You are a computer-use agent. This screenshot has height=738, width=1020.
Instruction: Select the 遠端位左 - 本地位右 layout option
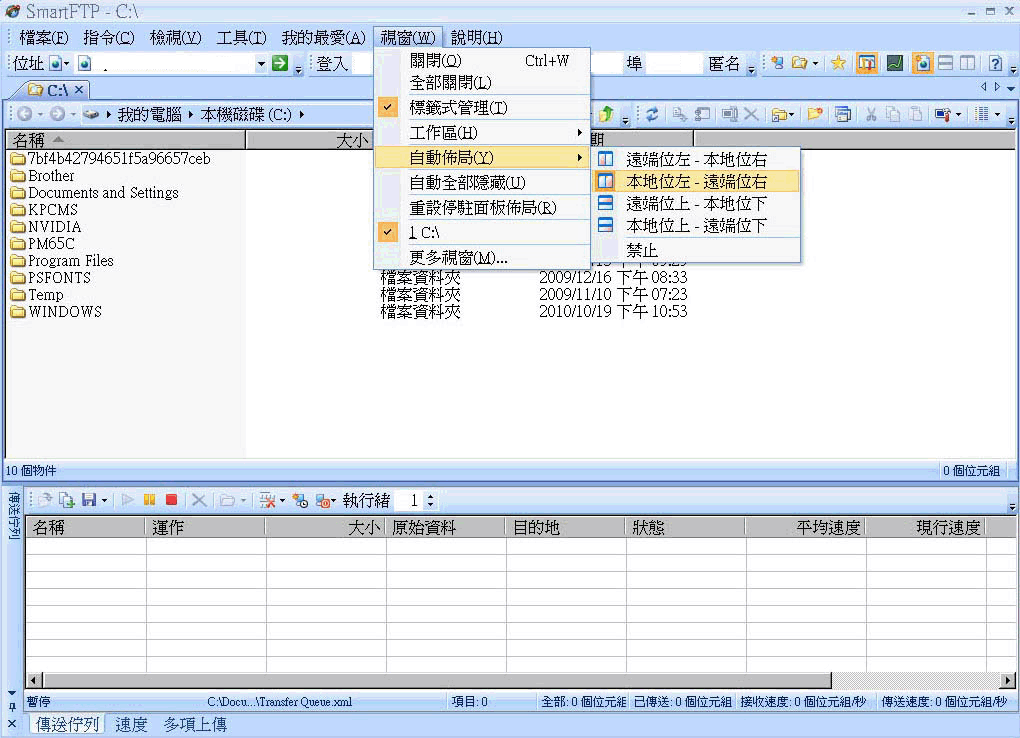tap(697, 159)
